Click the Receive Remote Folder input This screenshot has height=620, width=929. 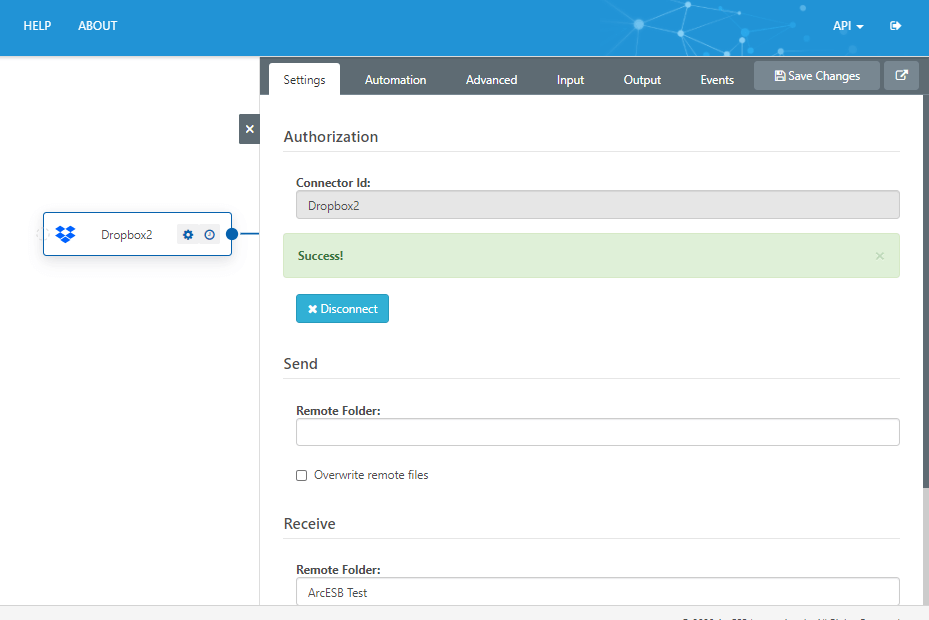[x=598, y=592]
